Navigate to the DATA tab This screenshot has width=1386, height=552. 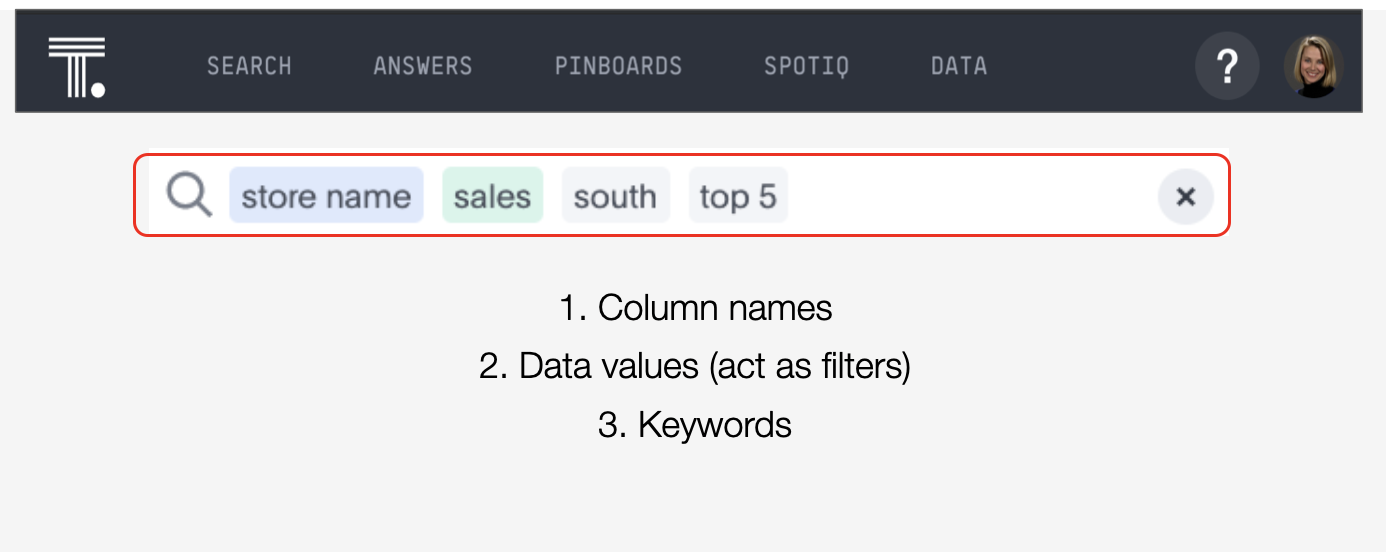point(959,67)
